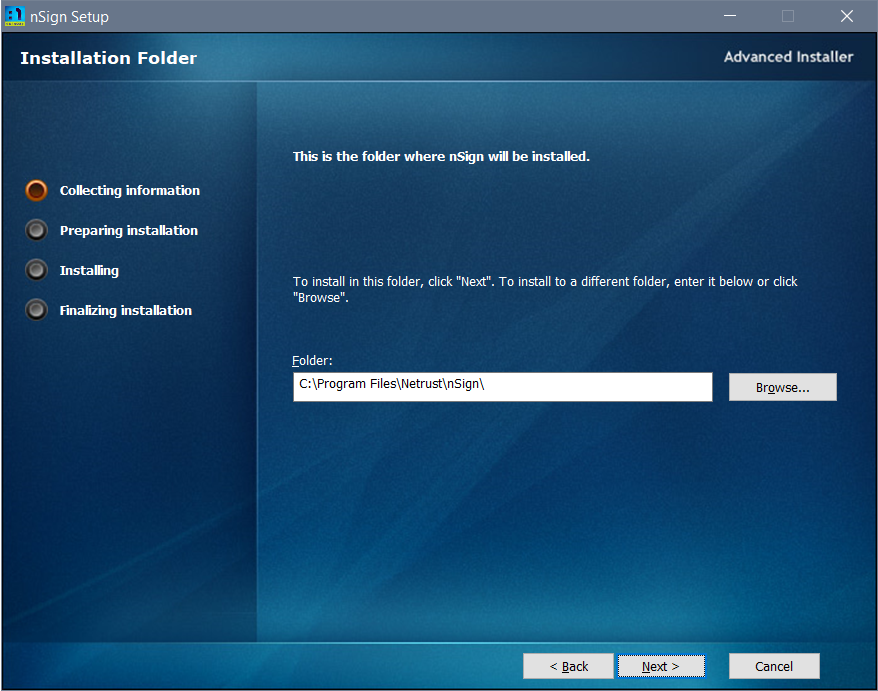Viewport: 878px width, 691px height.
Task: Click the "Preparing installation" step label
Action: [129, 231]
